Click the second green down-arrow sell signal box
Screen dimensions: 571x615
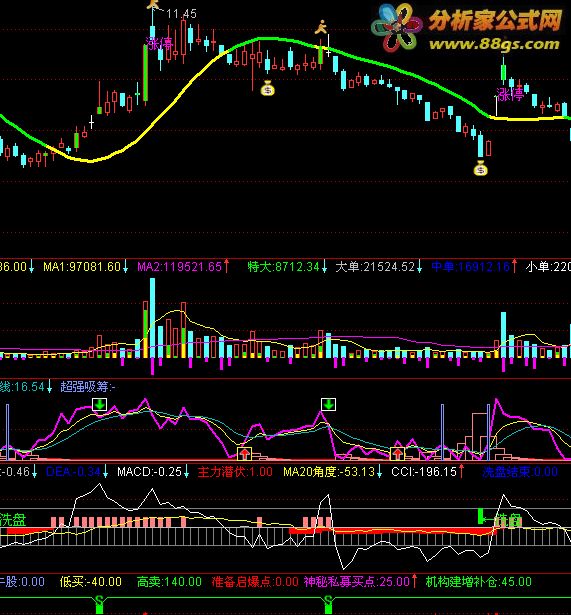click(x=328, y=404)
